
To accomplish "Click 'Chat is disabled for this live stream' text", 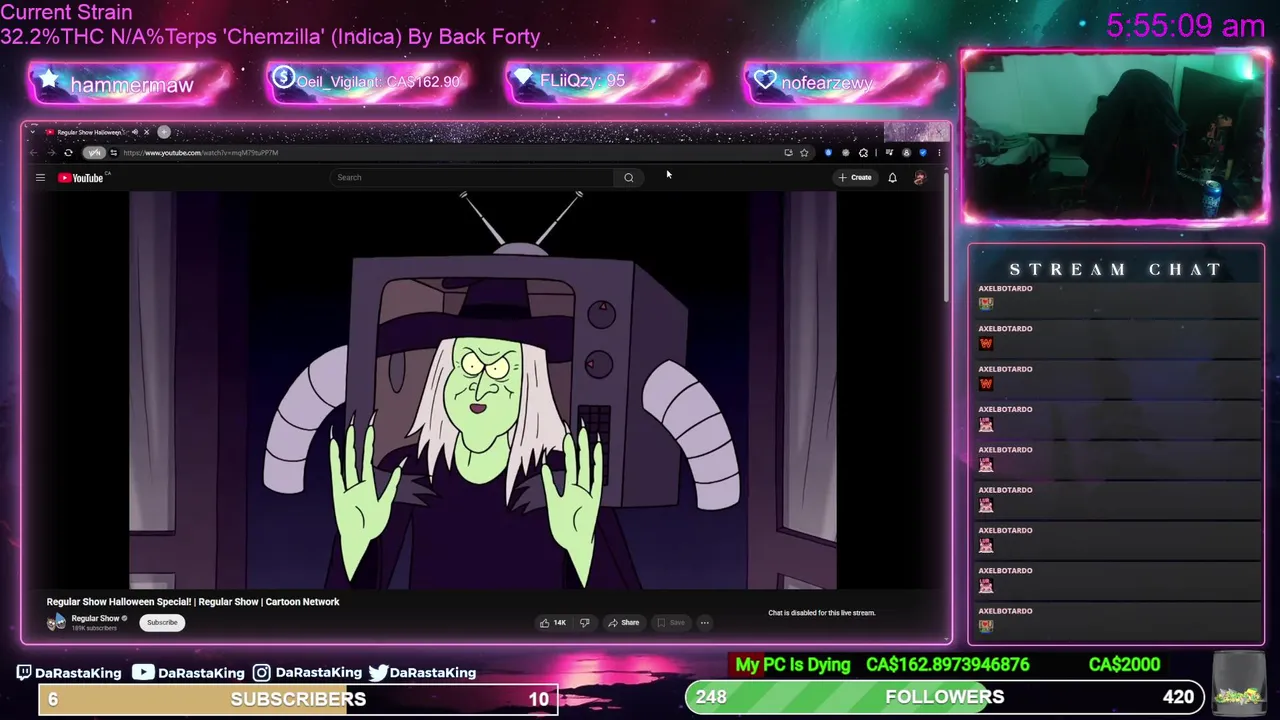I will pos(822,613).
